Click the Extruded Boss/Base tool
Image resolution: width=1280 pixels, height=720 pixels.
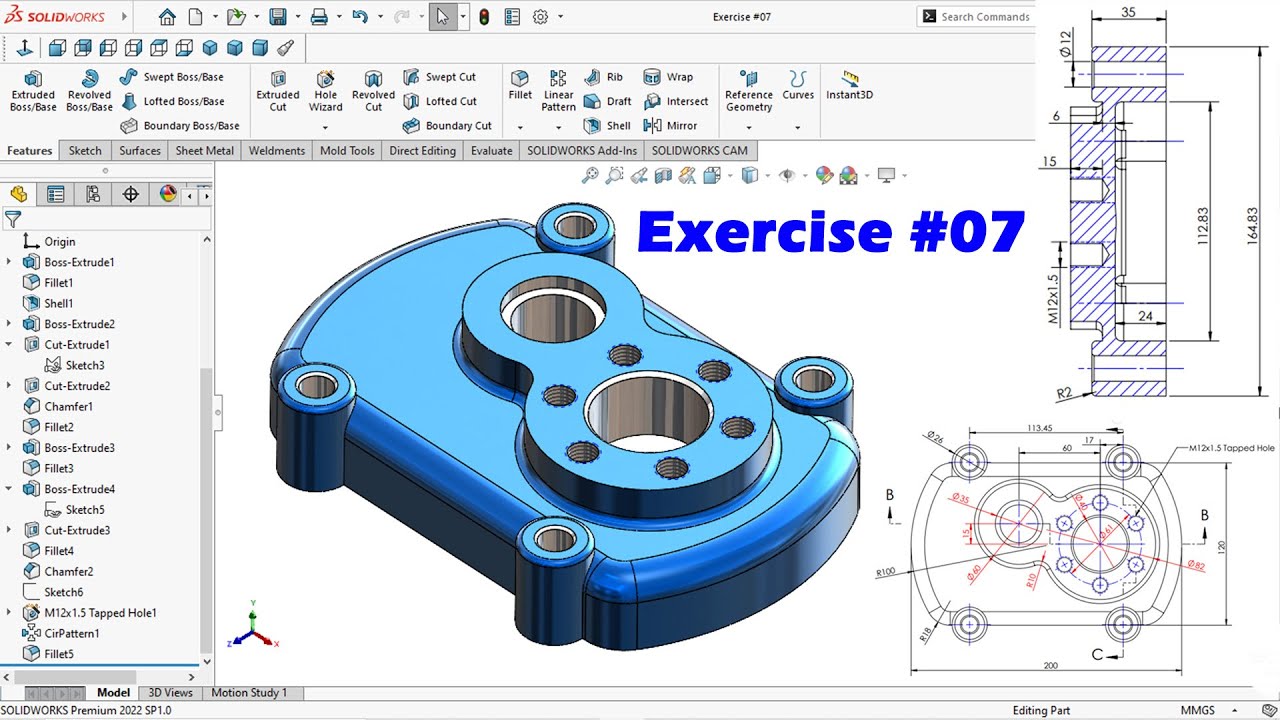pyautogui.click(x=33, y=91)
